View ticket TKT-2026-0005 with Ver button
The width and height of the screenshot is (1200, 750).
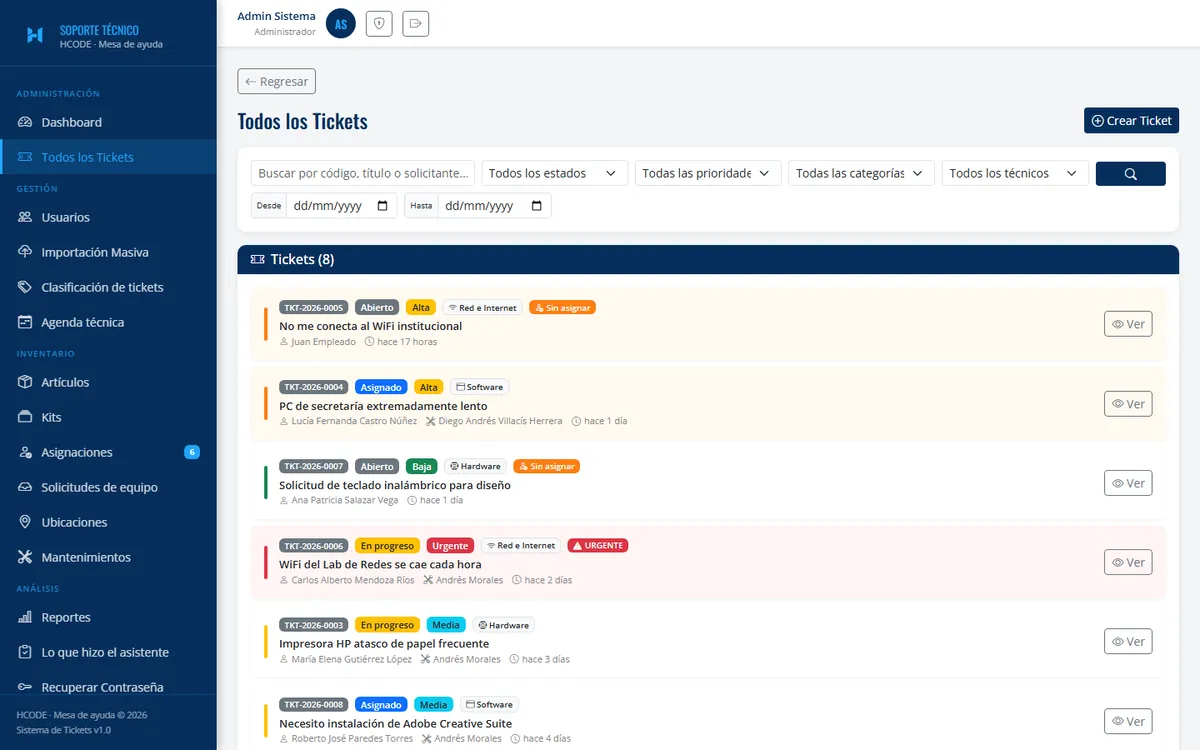1128,324
